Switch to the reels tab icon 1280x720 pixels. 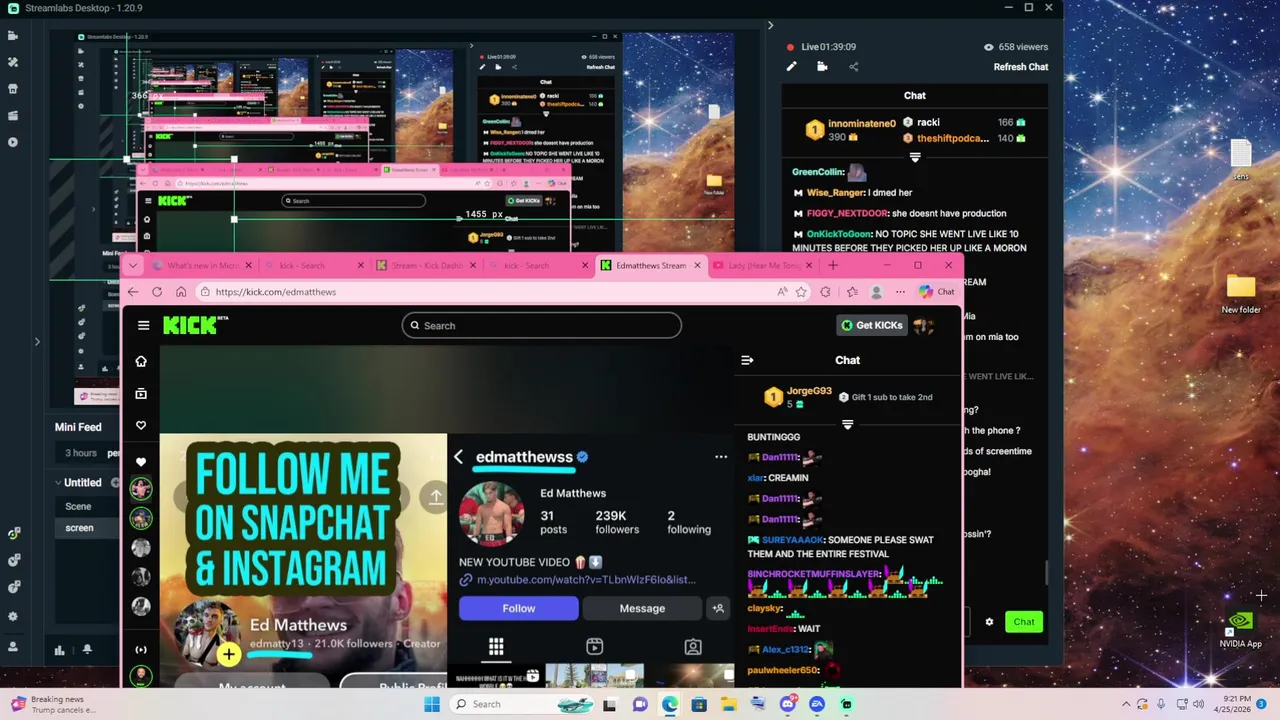click(594, 646)
